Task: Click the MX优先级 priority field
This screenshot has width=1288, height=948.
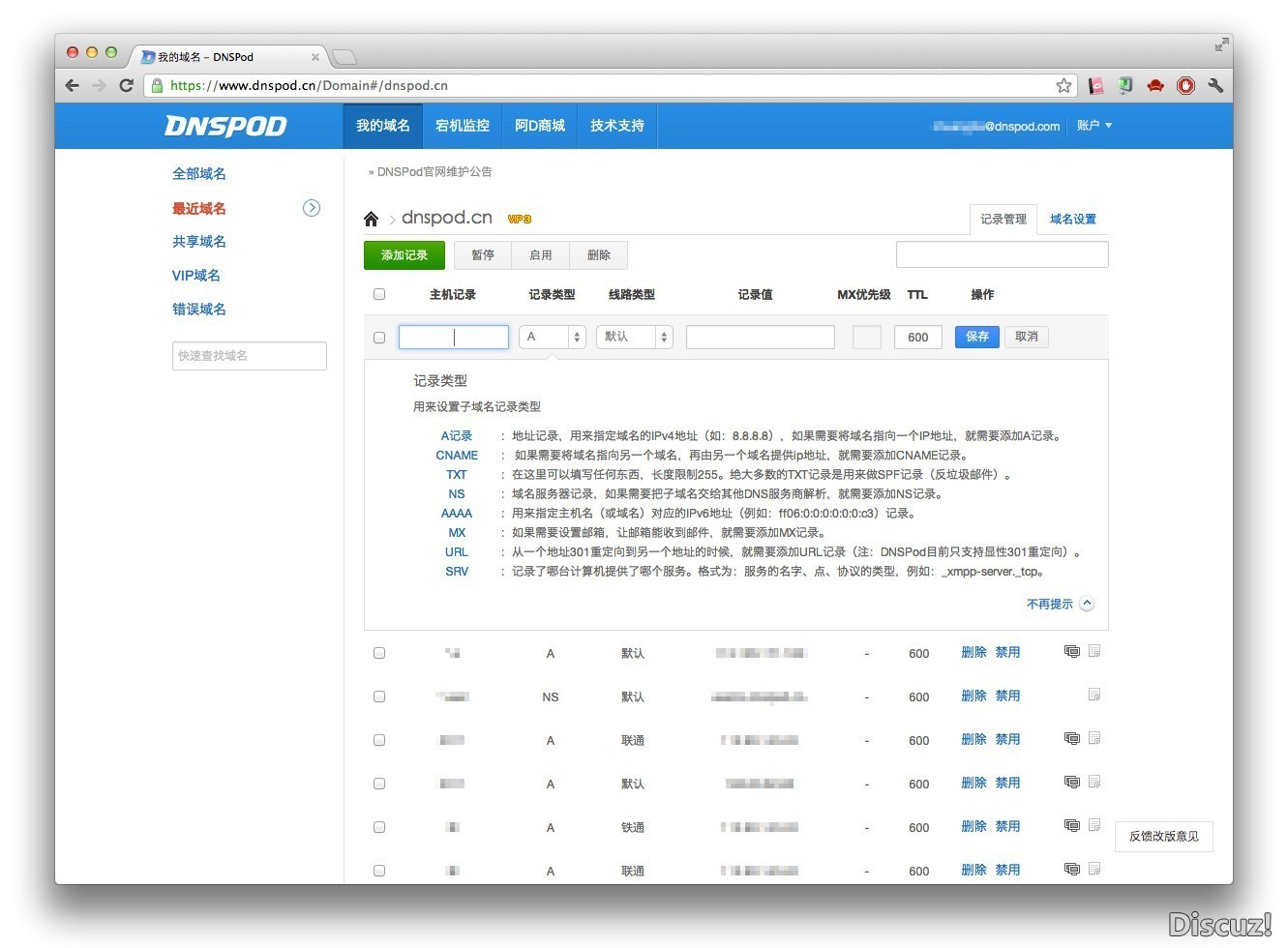Action: click(867, 337)
